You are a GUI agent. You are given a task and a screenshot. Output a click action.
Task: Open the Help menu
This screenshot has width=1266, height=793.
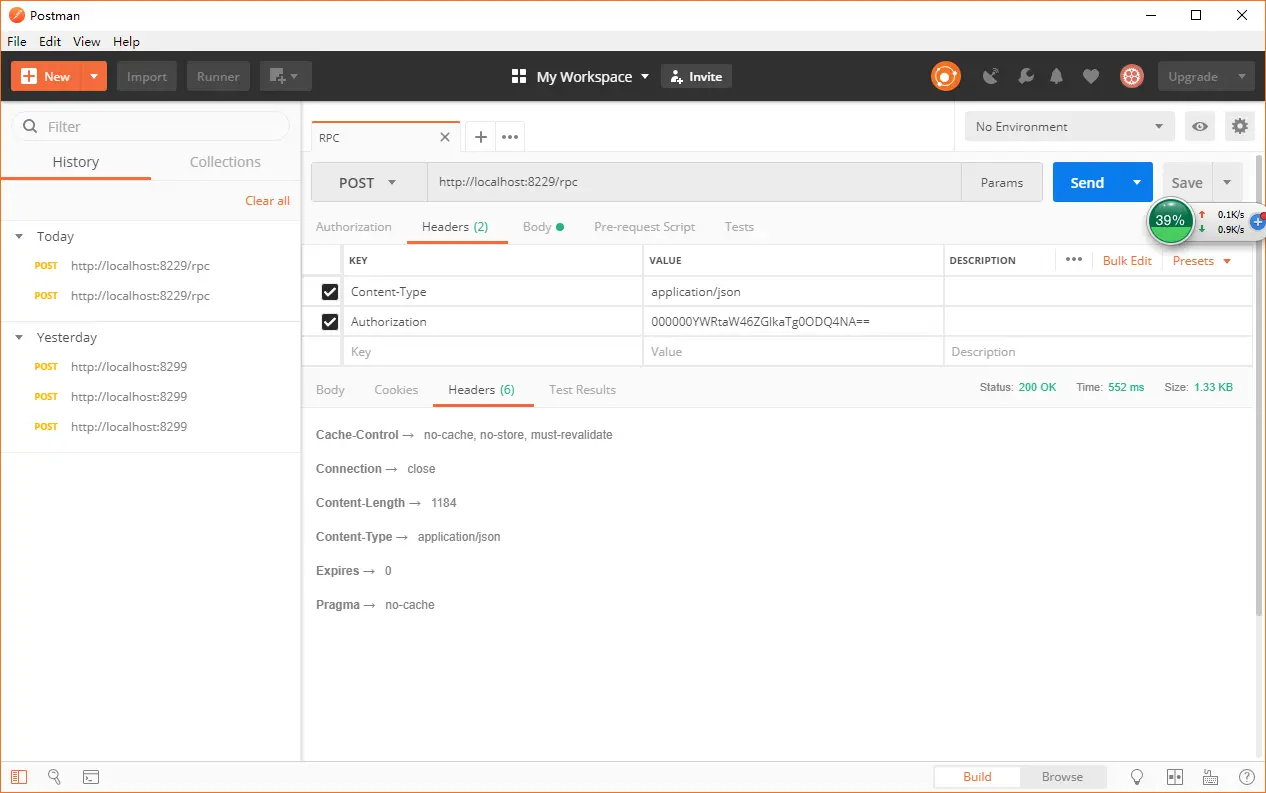tap(126, 41)
